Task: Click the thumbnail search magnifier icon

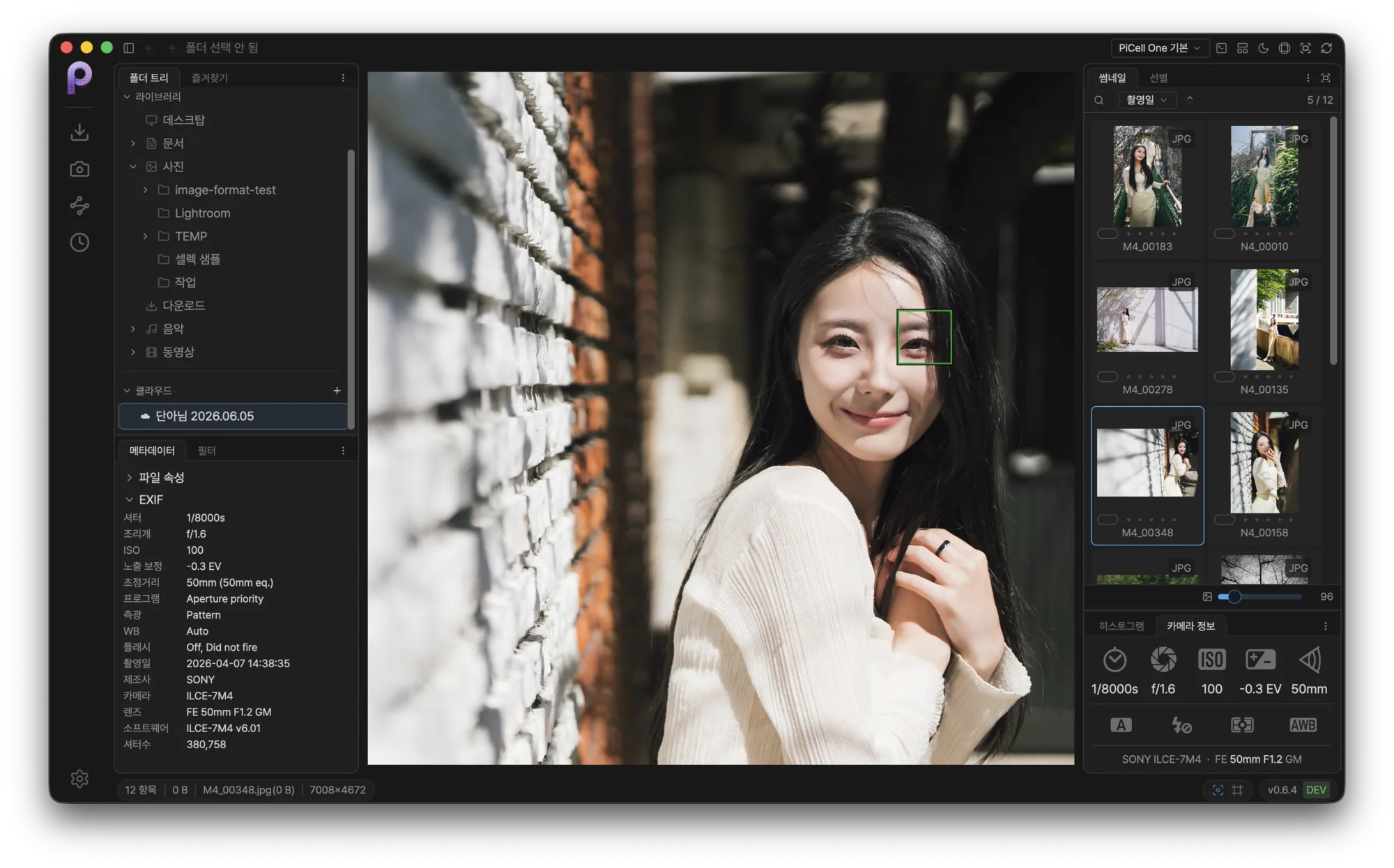Action: 1099,100
